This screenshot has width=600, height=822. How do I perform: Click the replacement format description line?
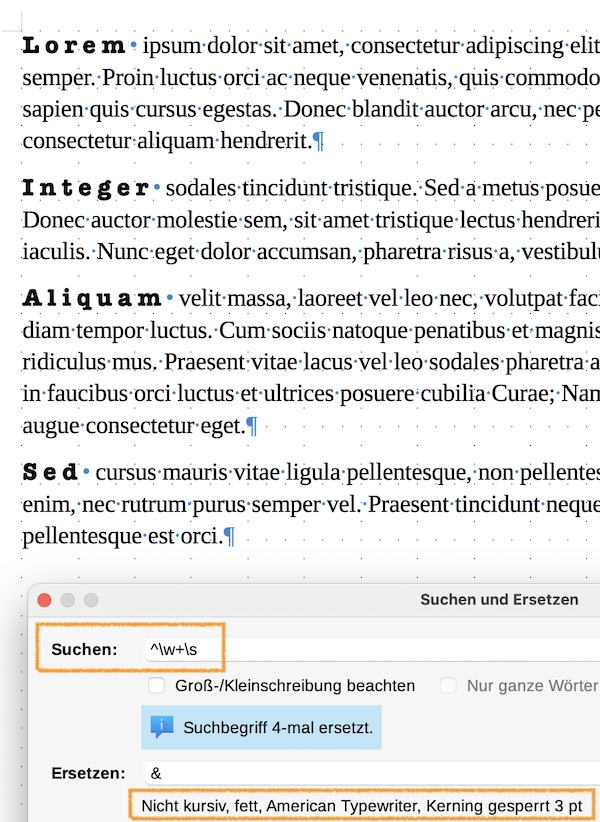pyautogui.click(x=361, y=805)
